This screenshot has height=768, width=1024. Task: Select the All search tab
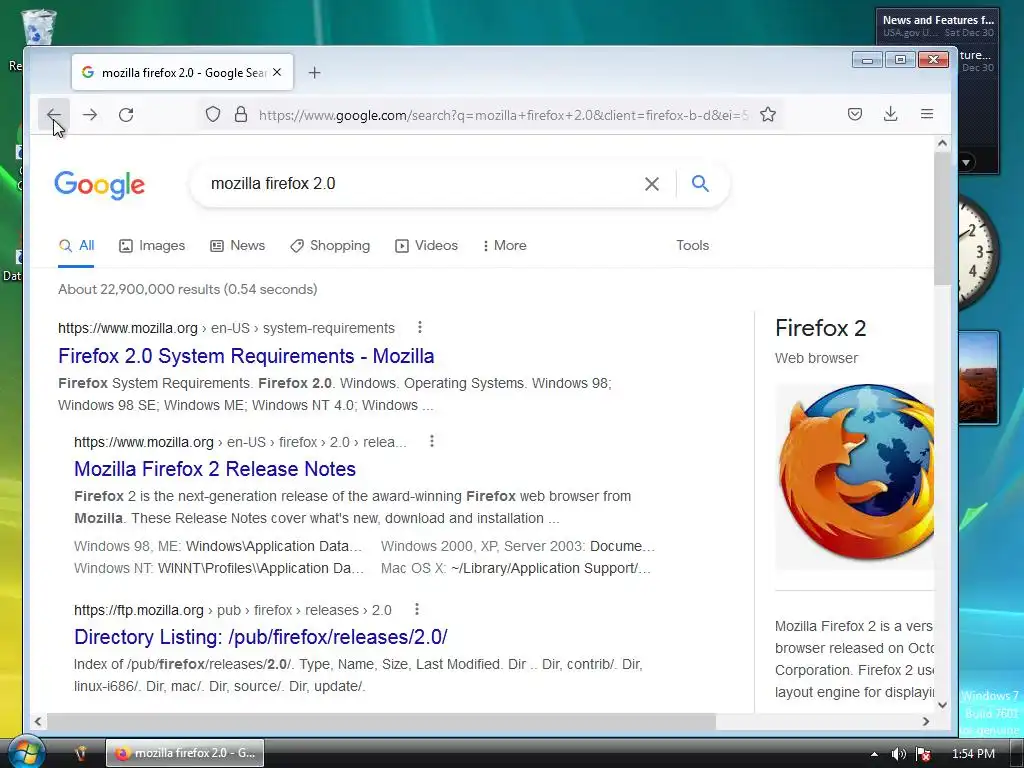(76, 246)
